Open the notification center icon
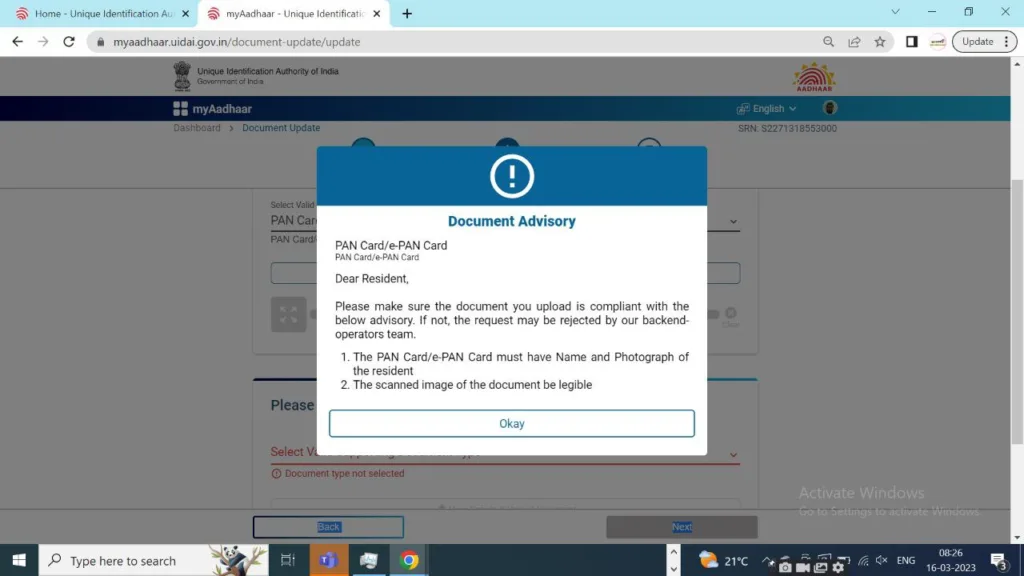This screenshot has height=576, width=1024. [x=998, y=560]
